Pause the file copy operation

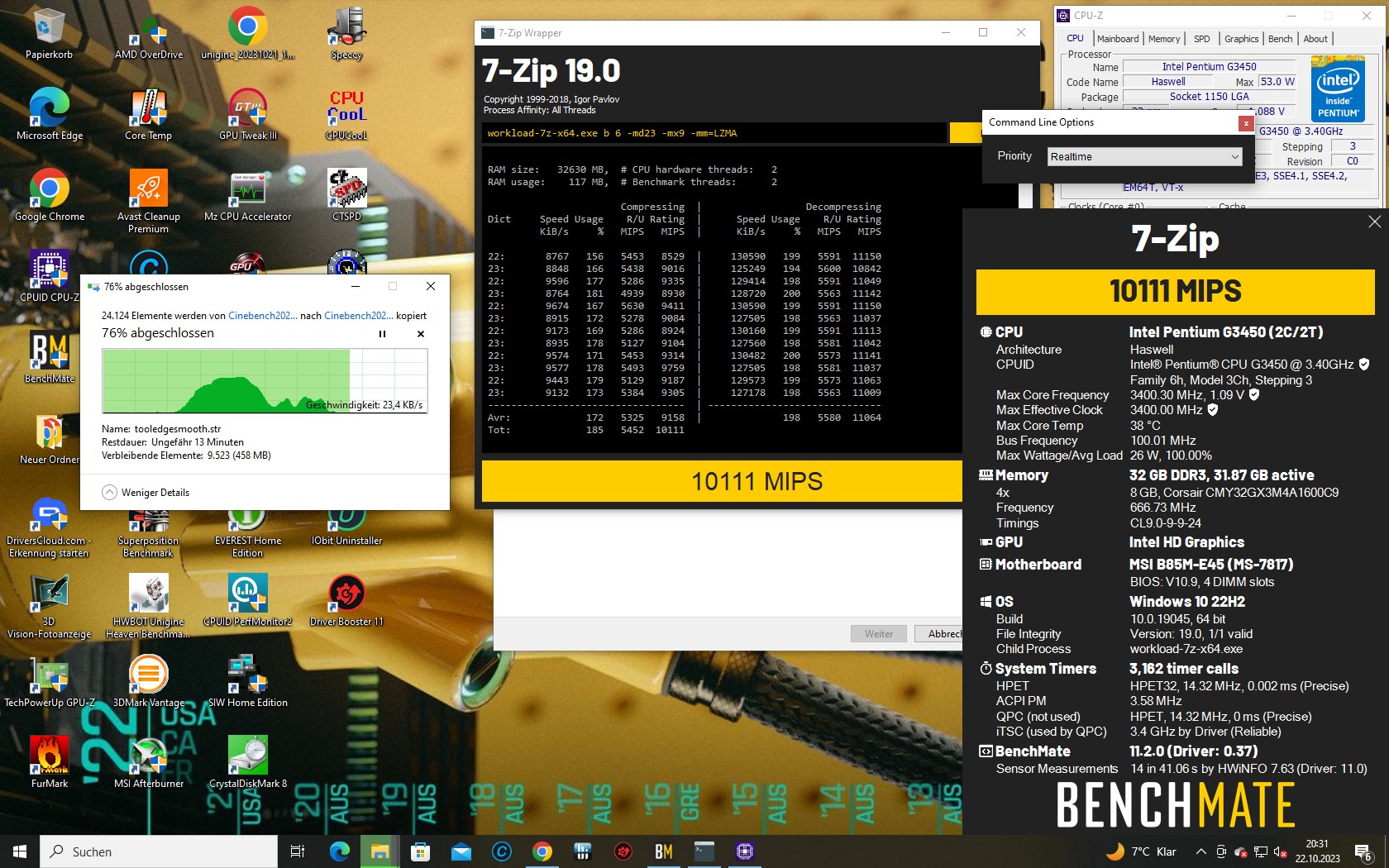point(382,334)
